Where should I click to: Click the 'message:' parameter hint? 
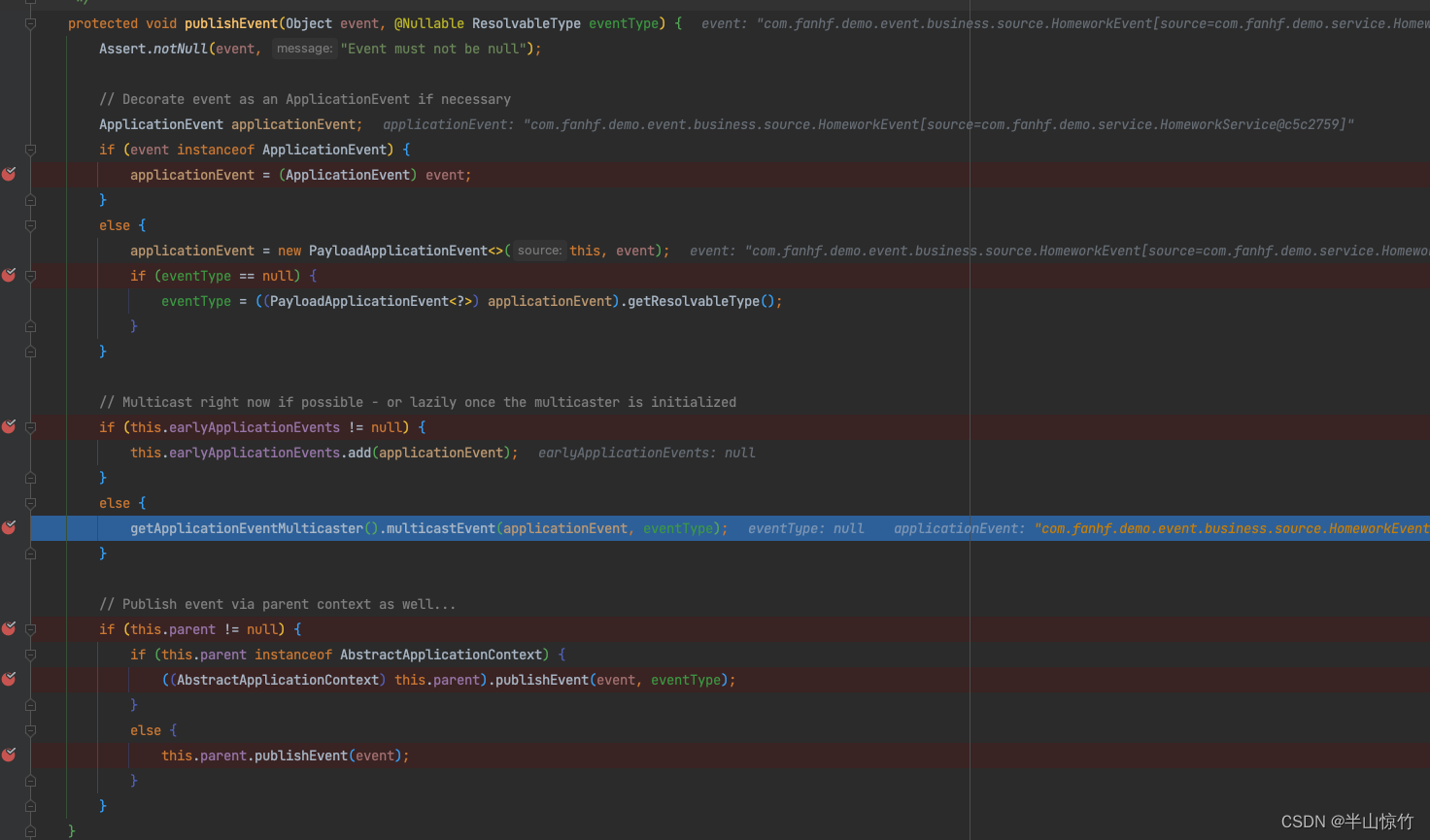[x=304, y=49]
